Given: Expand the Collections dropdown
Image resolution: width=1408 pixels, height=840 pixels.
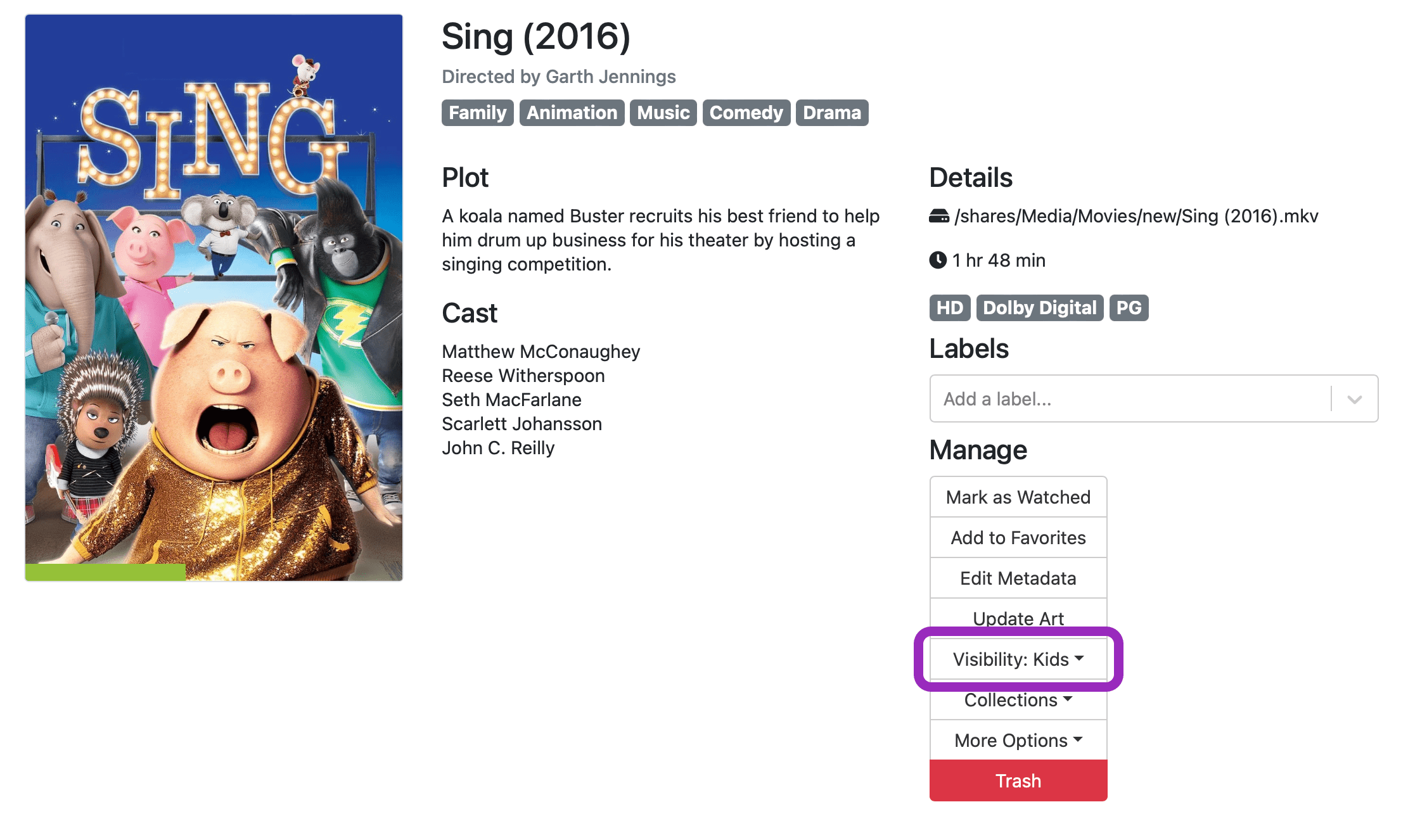Looking at the screenshot, I should pos(1018,700).
